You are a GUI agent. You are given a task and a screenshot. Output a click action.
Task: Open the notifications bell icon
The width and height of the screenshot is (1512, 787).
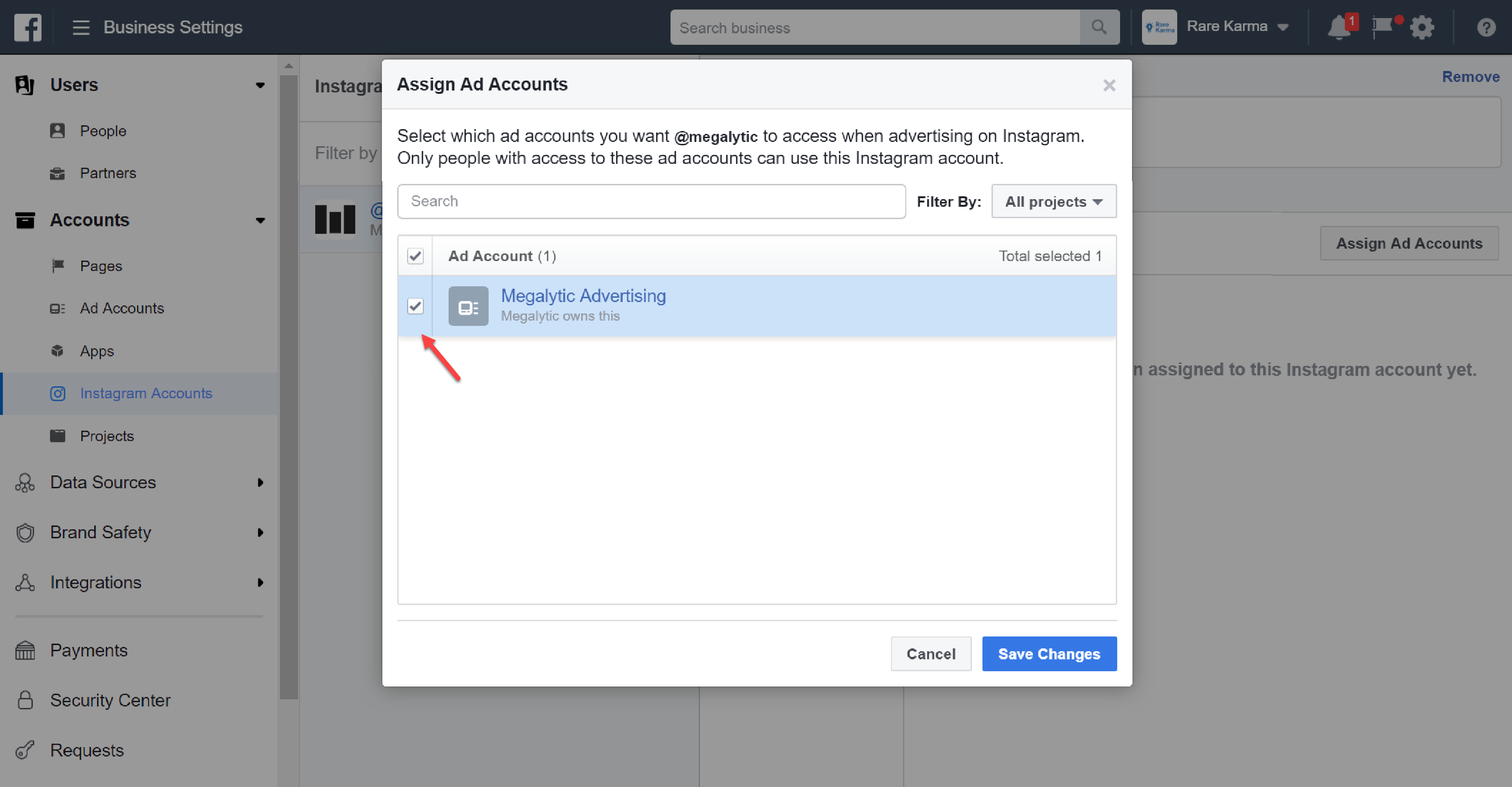click(x=1339, y=27)
